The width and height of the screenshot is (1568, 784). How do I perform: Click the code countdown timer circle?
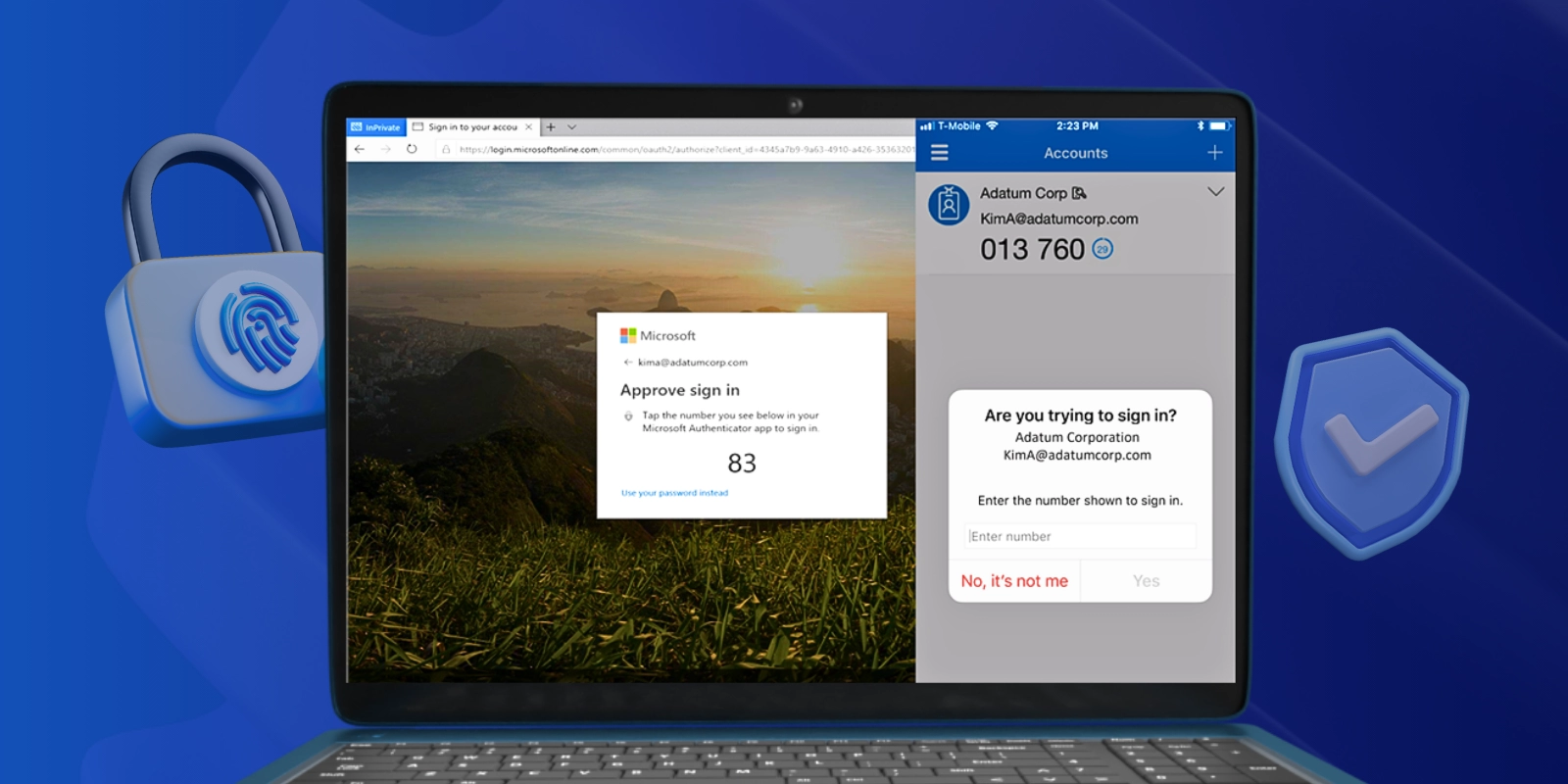pyautogui.click(x=1102, y=249)
